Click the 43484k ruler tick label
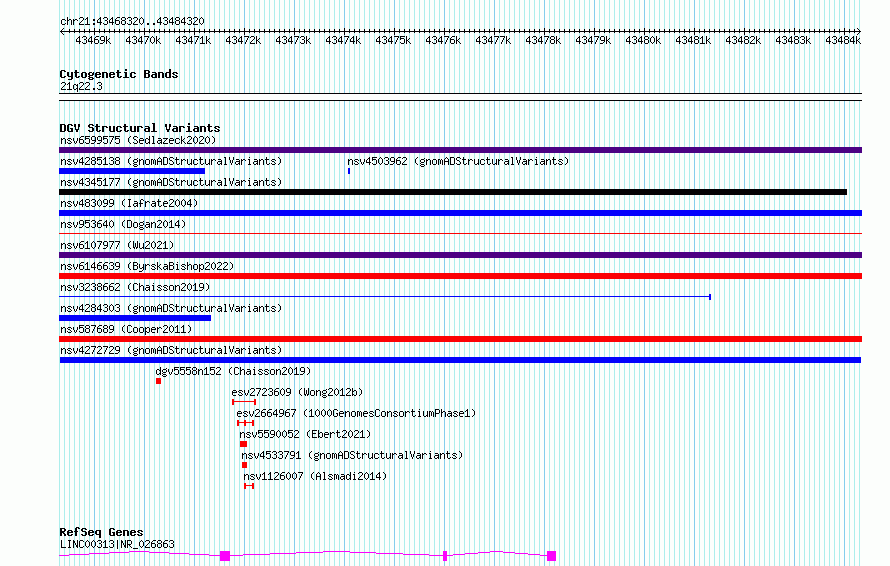Viewport: 890px width, 566px height. [x=843, y=40]
